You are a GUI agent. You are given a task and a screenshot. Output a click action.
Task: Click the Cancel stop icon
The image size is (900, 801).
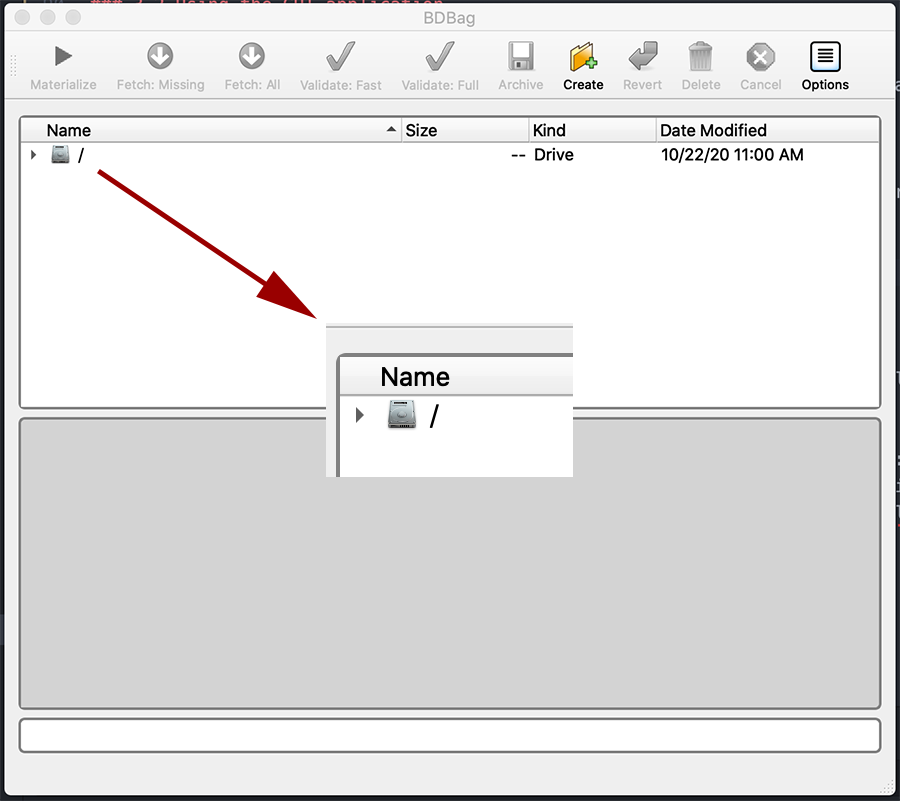(761, 57)
